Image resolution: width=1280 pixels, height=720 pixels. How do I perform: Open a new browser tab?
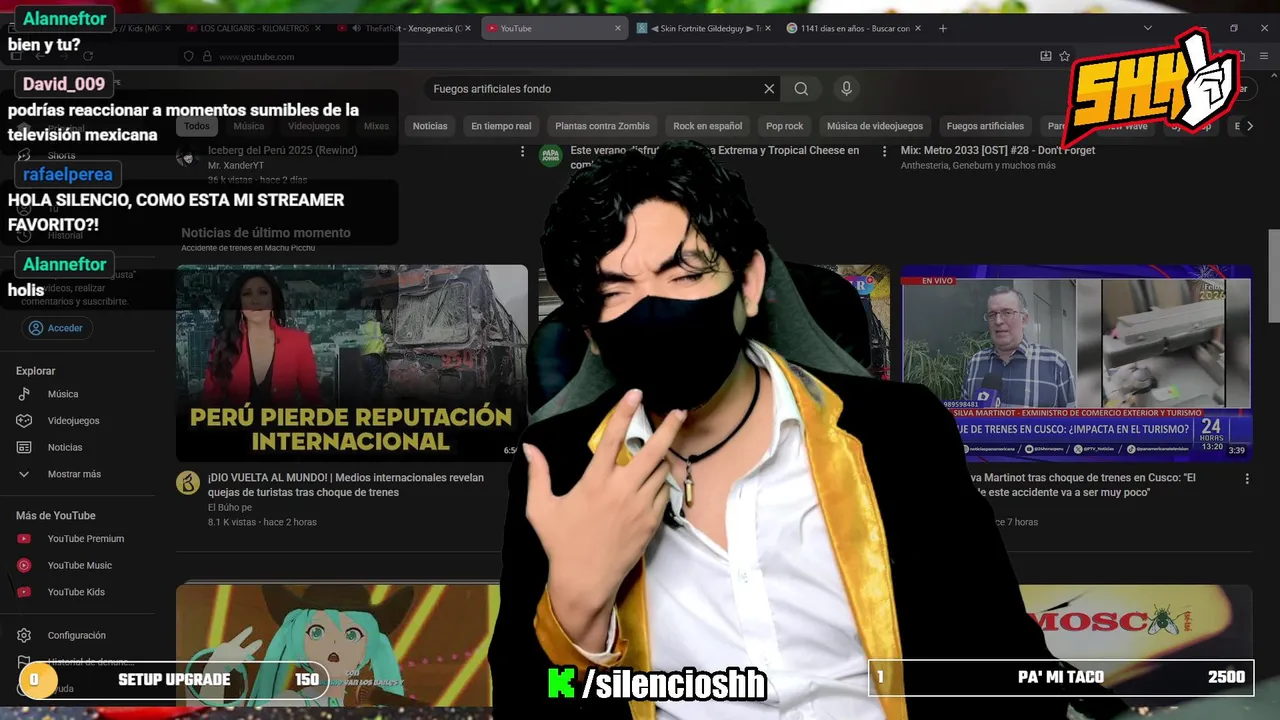(x=942, y=28)
